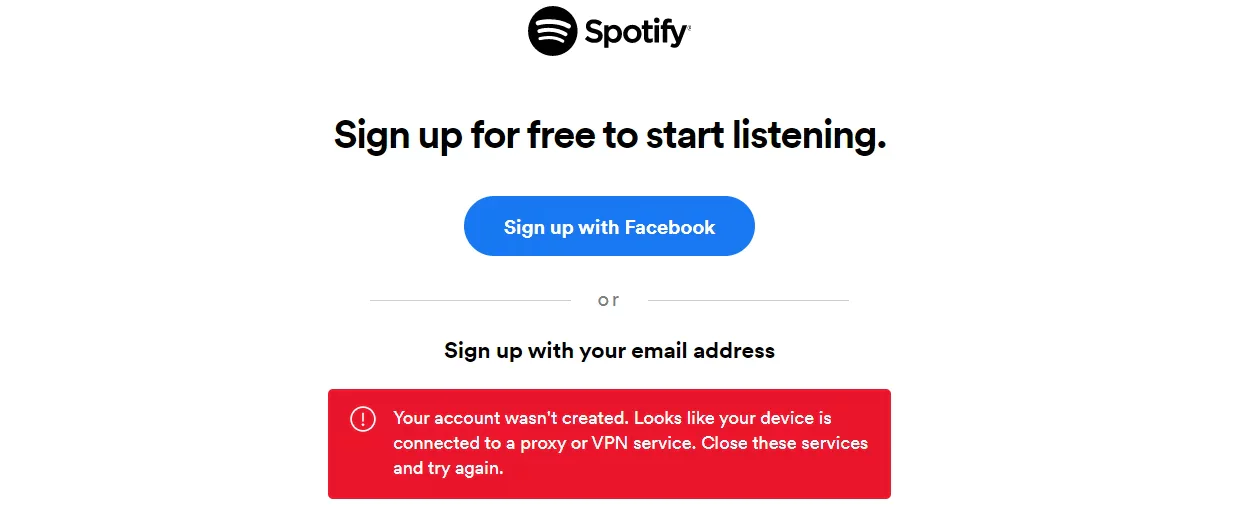
Task: Click the horizontal line left of "or"
Action: click(470, 300)
